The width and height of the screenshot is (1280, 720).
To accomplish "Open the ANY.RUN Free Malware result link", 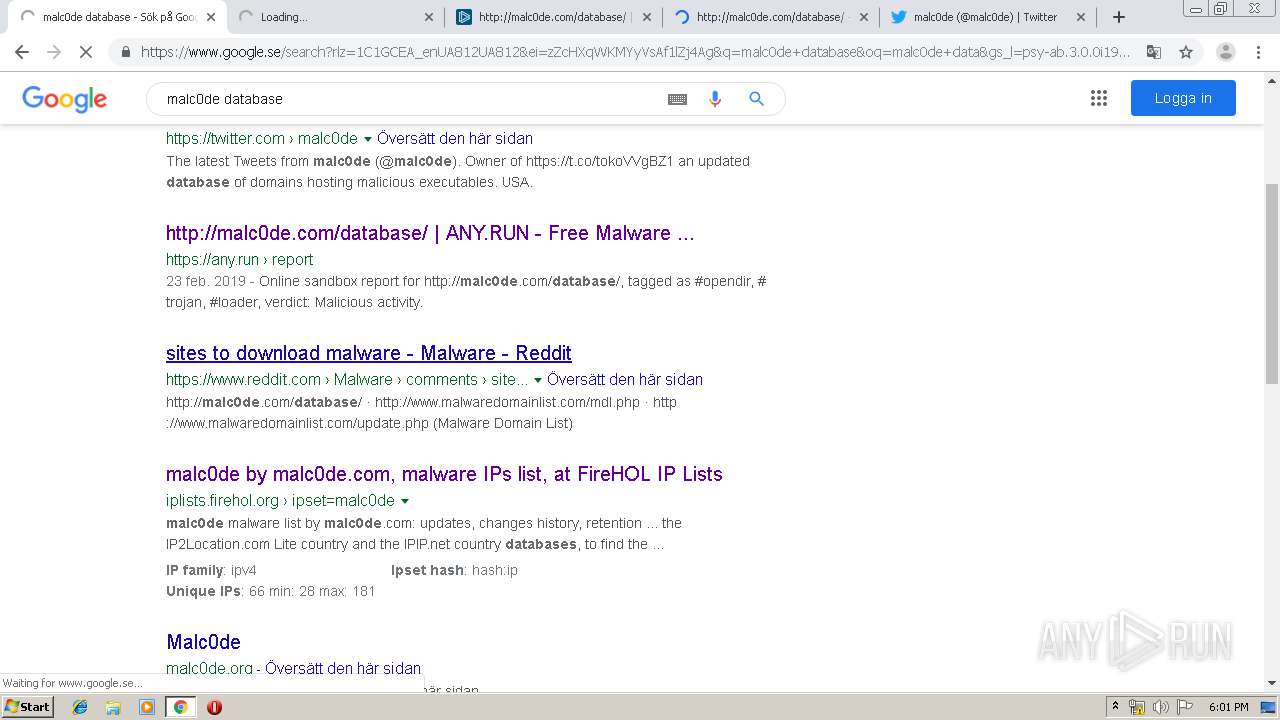I will click(x=430, y=233).
